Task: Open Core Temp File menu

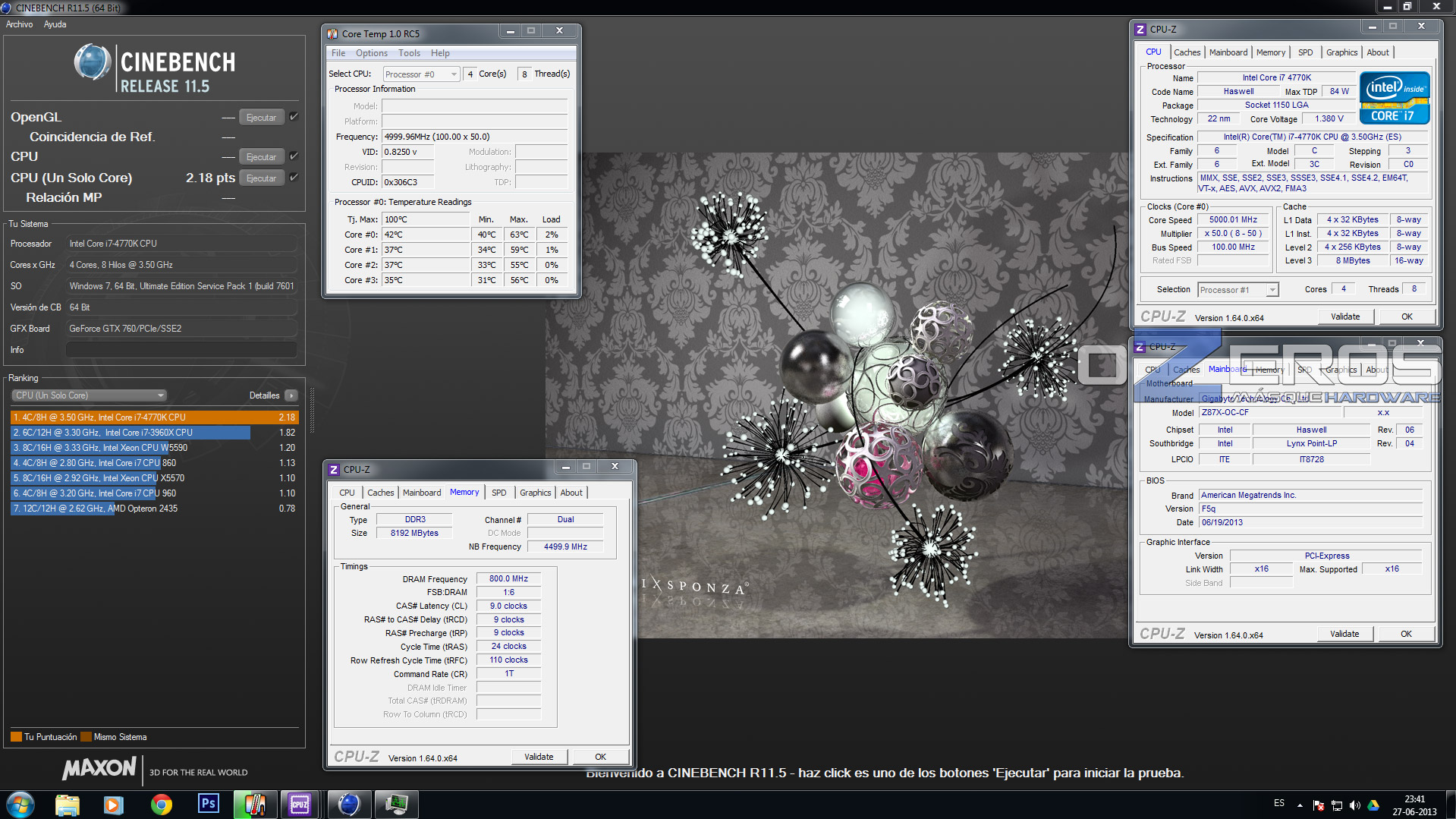Action: pos(338,53)
